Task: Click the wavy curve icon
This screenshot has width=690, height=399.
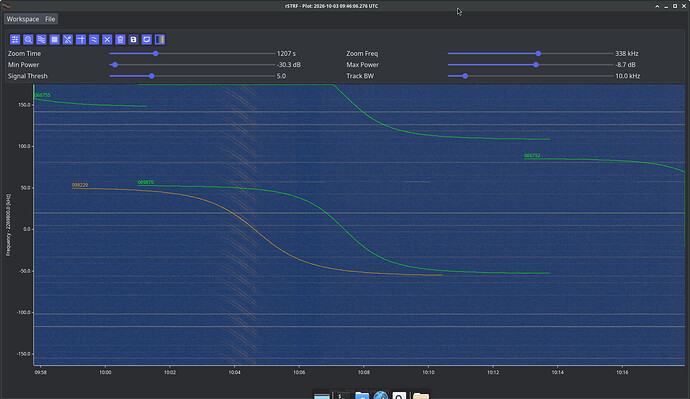Action: coord(94,40)
